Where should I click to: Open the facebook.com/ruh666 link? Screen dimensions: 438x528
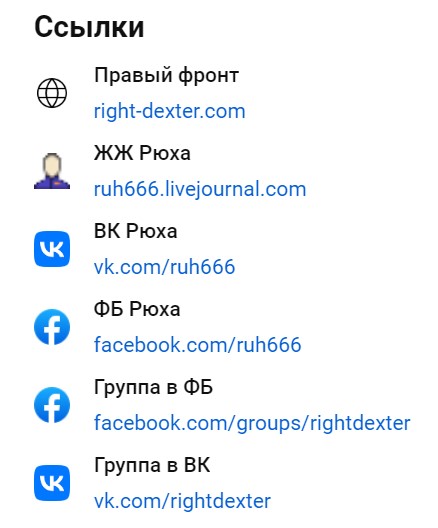198,345
